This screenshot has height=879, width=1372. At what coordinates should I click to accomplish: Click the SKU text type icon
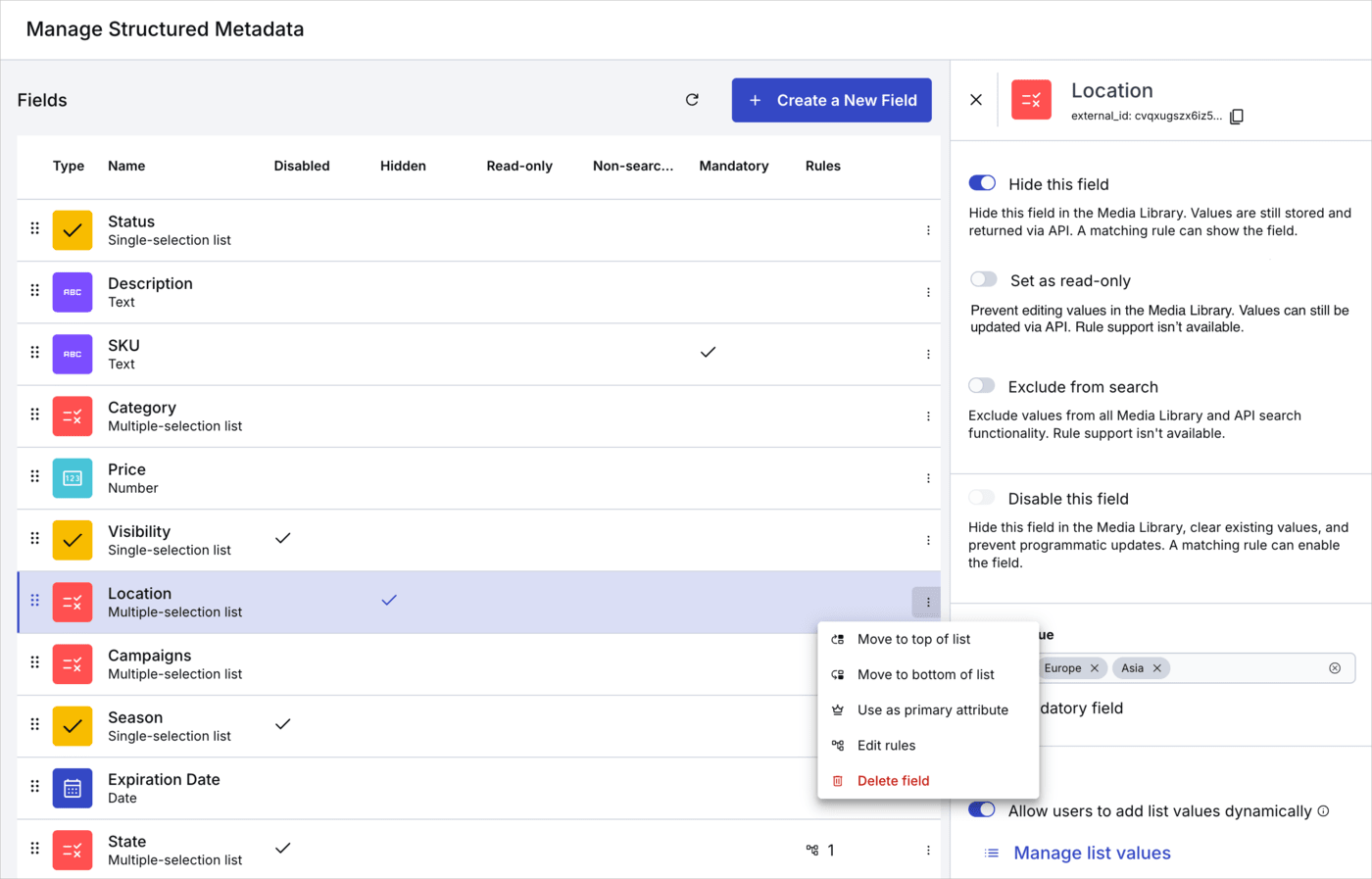73,354
